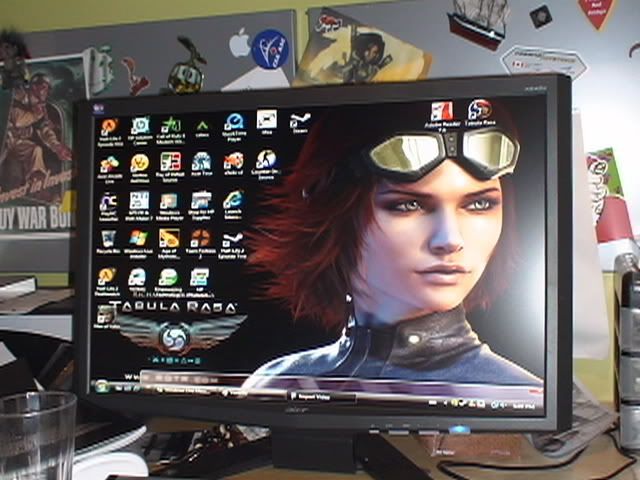Launch Internet Explorer browser shortcut

[233, 205]
